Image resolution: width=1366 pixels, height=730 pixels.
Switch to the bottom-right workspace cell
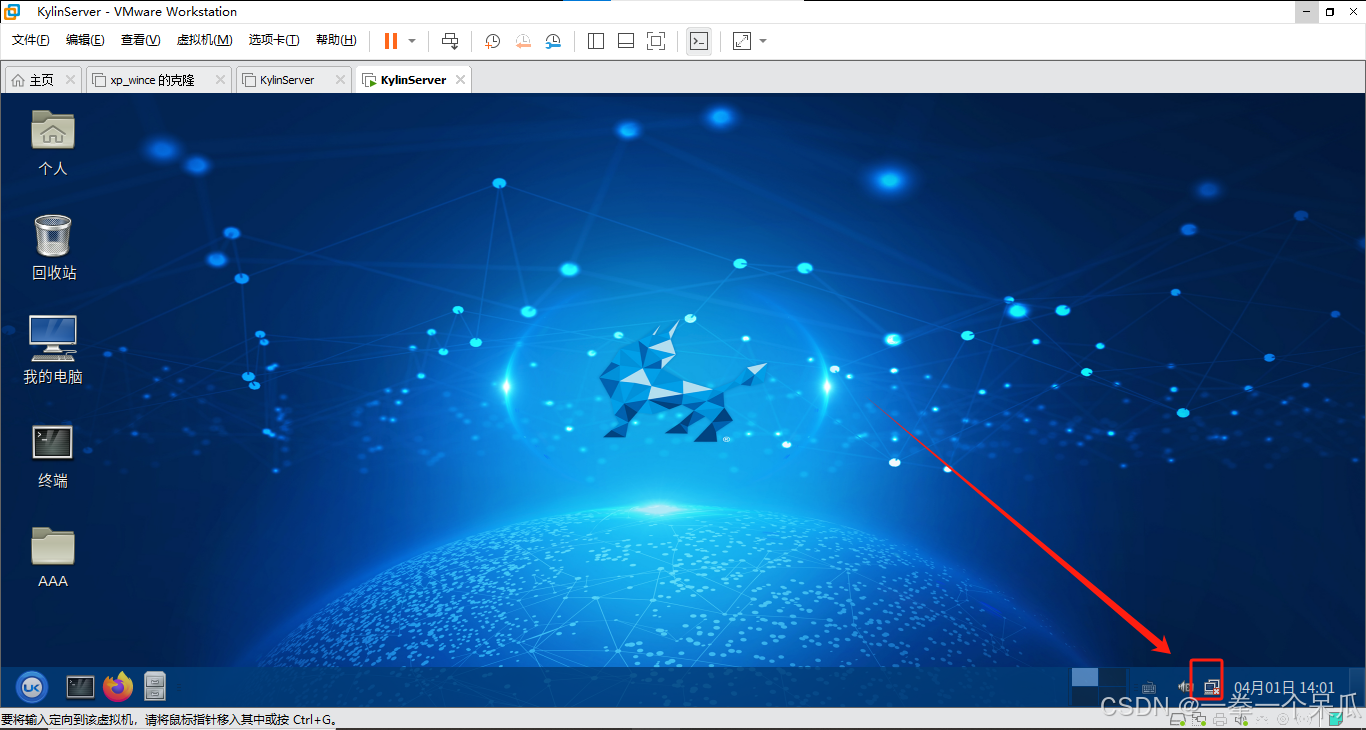(1113, 697)
